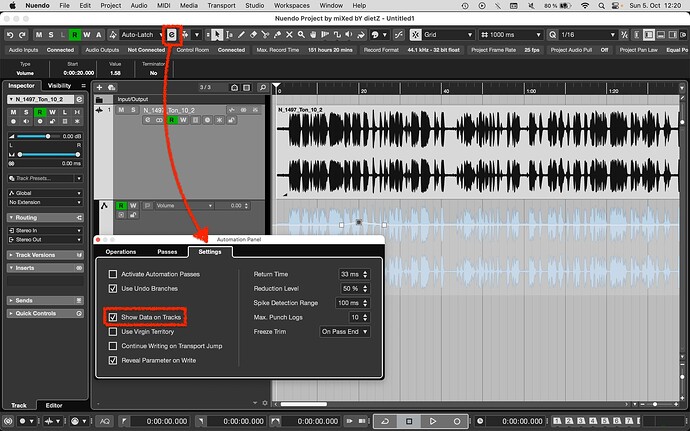The width and height of the screenshot is (690, 431).
Task: Click Add Track plus button
Action: 99,88
